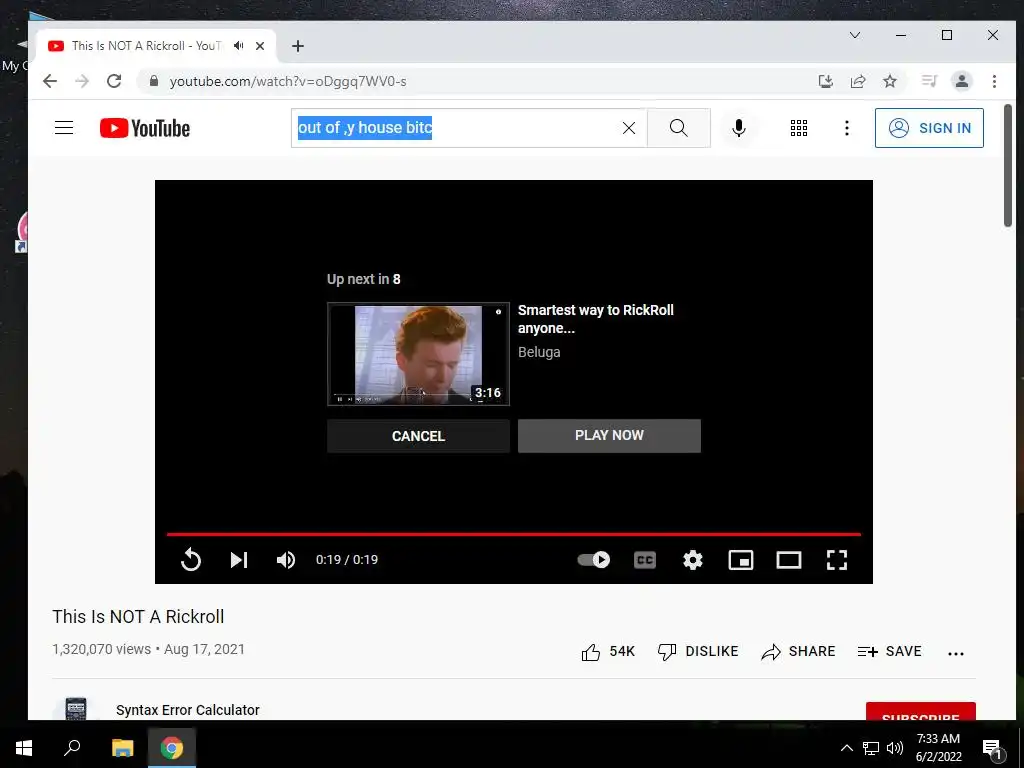Install YouTube app icon in address bar

(825, 81)
